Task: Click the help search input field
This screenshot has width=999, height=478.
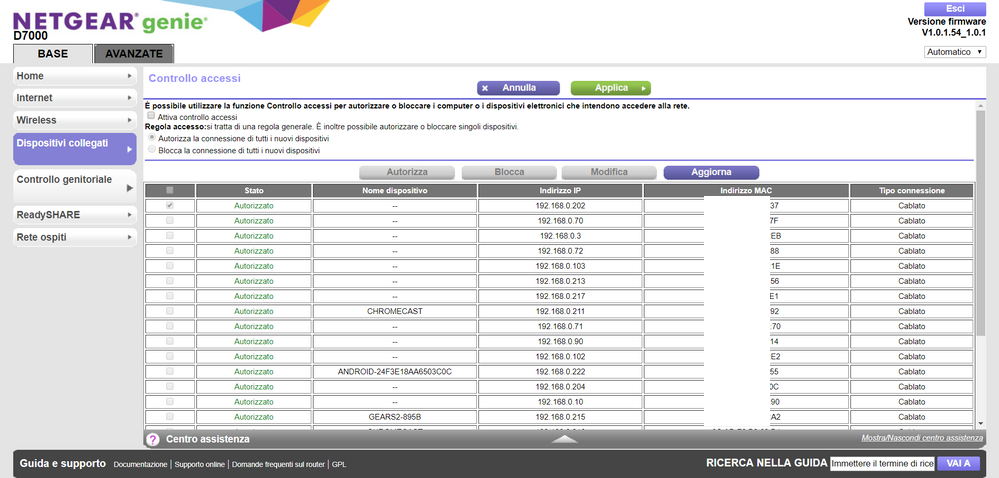Action: [x=881, y=463]
